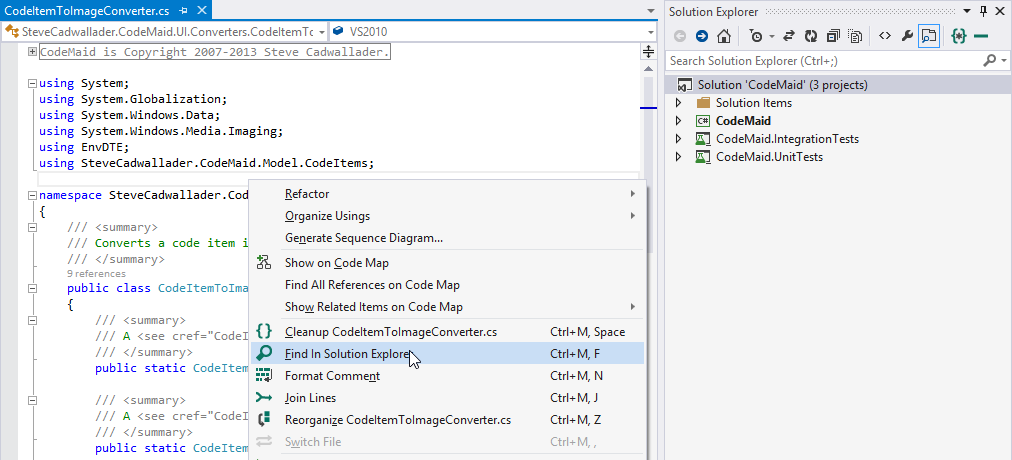
Task: Click the Cleanup braces menu icon
Action: pyautogui.click(x=264, y=332)
